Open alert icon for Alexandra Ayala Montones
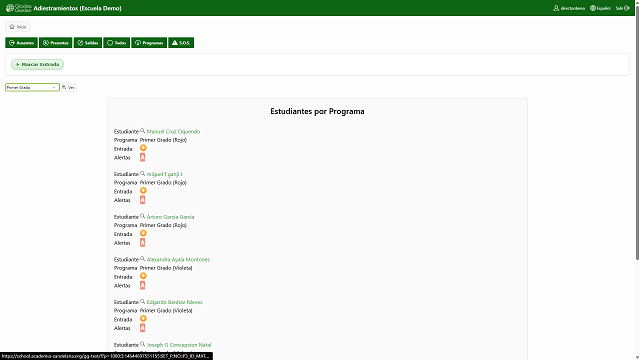 142,285
